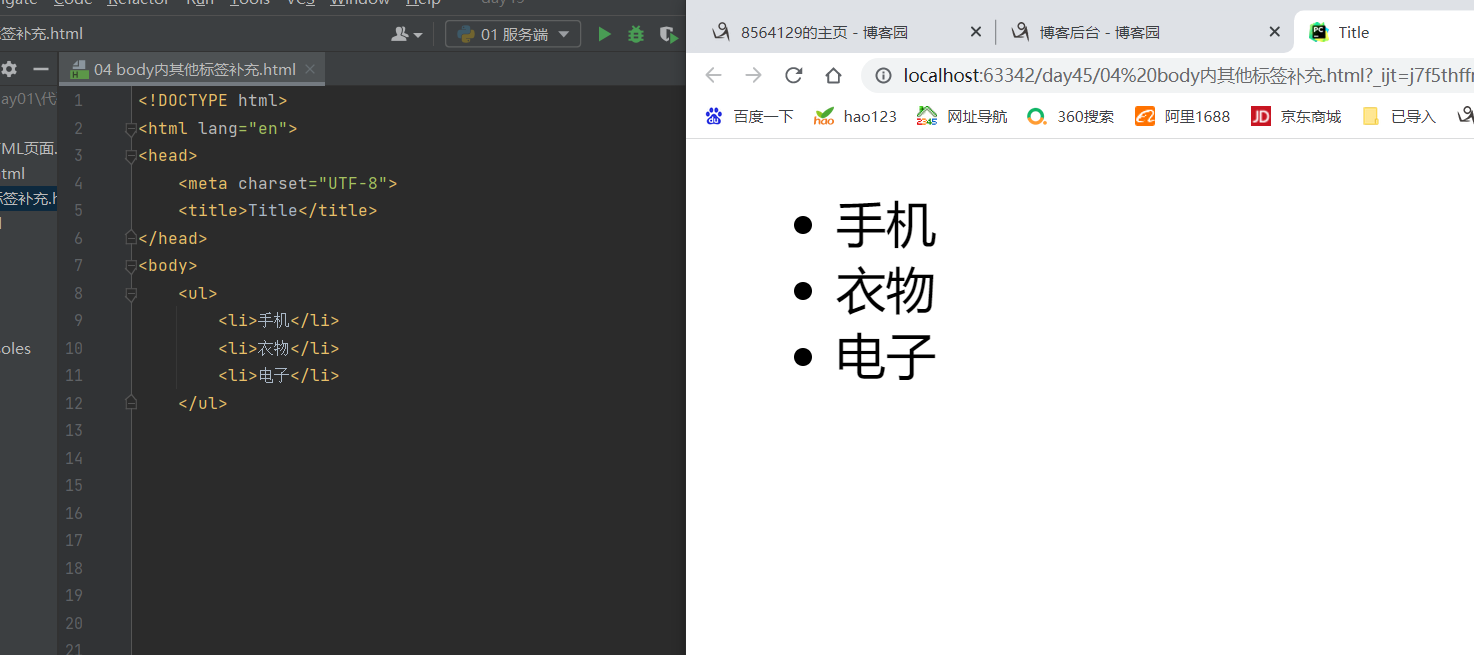
Task: Click the 电子 list item on the page
Action: point(886,356)
